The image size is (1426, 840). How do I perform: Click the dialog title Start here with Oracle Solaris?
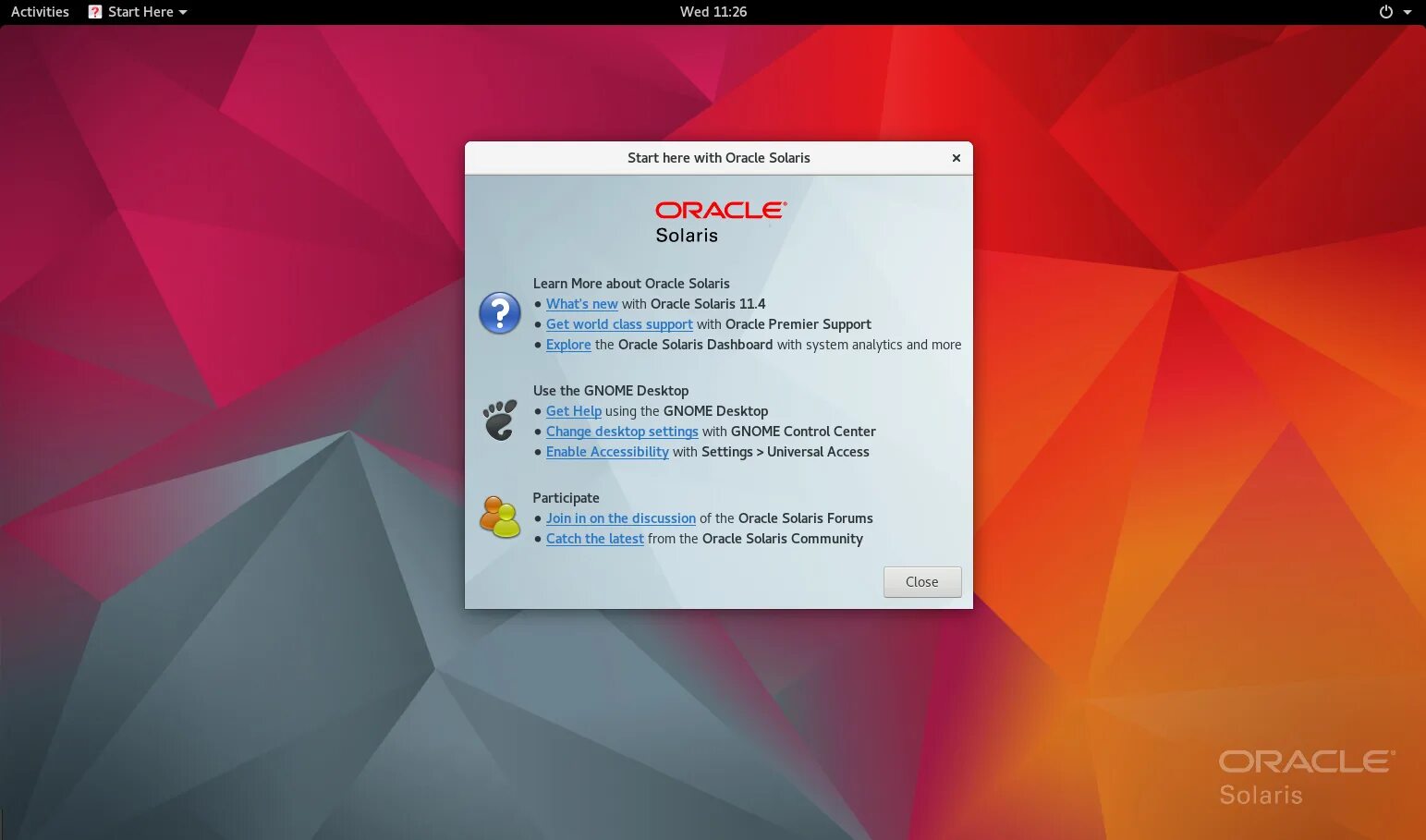pos(718,158)
